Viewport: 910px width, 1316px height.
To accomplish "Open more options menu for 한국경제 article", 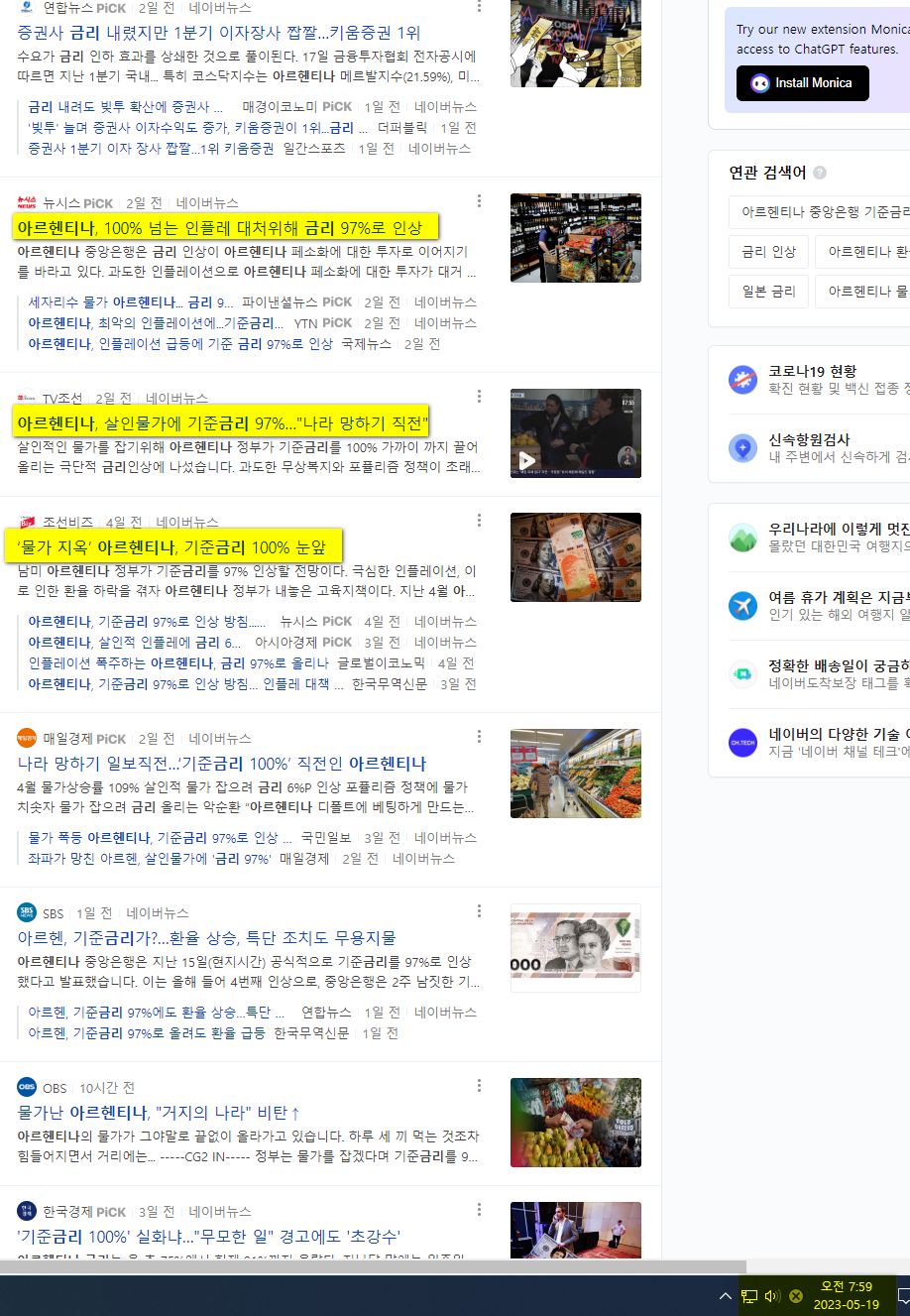I will tap(480, 1209).
